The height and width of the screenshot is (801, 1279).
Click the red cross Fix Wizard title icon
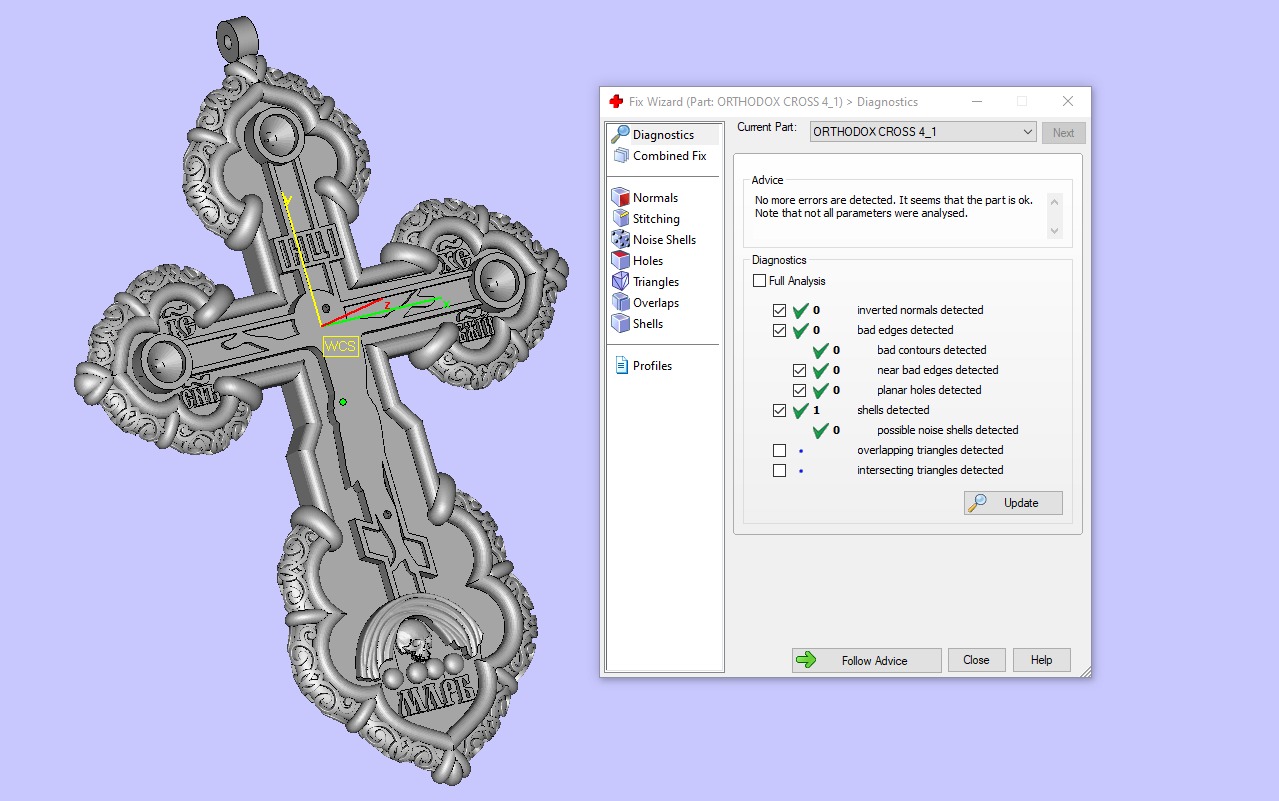[x=616, y=101]
